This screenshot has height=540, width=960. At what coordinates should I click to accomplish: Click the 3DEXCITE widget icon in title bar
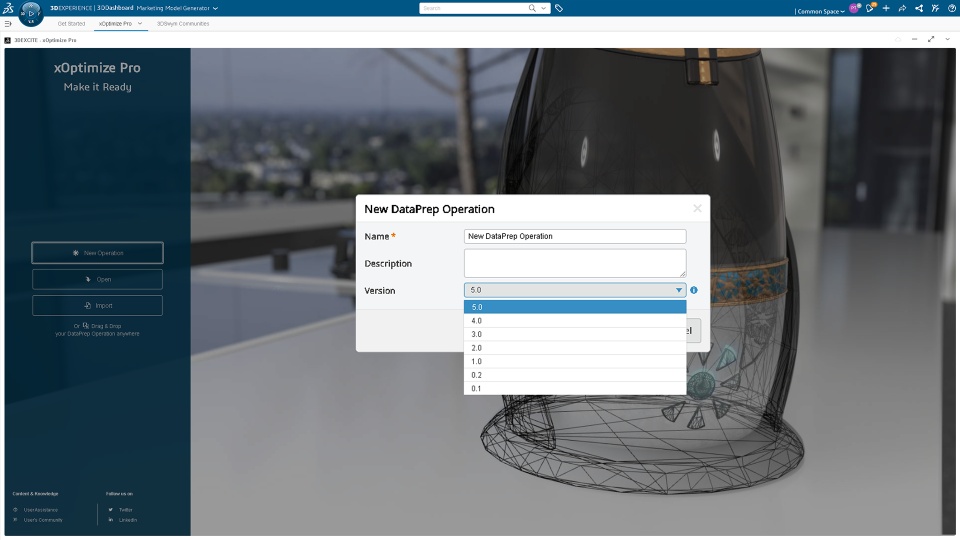pyautogui.click(x=7, y=40)
